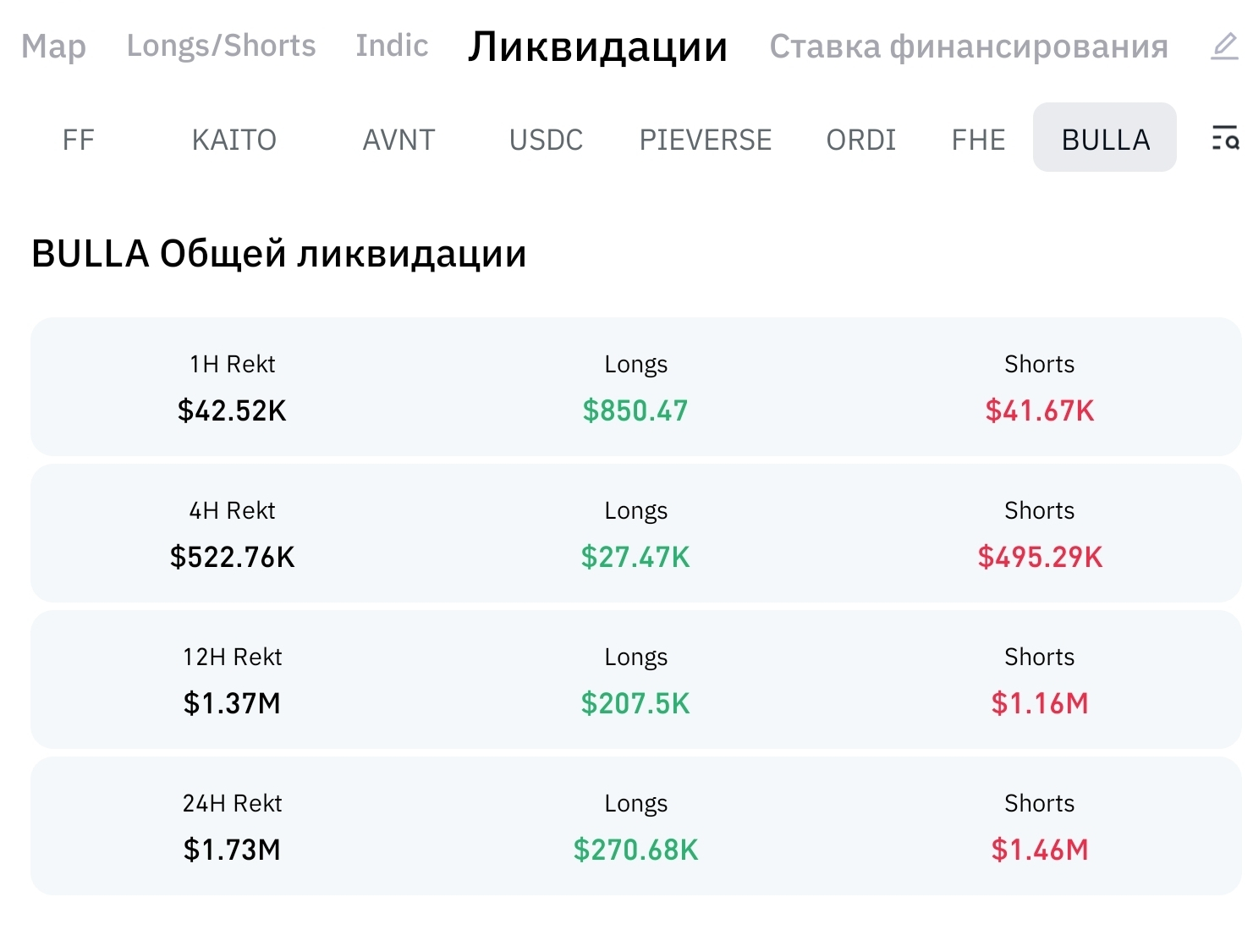The width and height of the screenshot is (1253, 952).
Task: Choose the ORDI coin filter
Action: [860, 140]
